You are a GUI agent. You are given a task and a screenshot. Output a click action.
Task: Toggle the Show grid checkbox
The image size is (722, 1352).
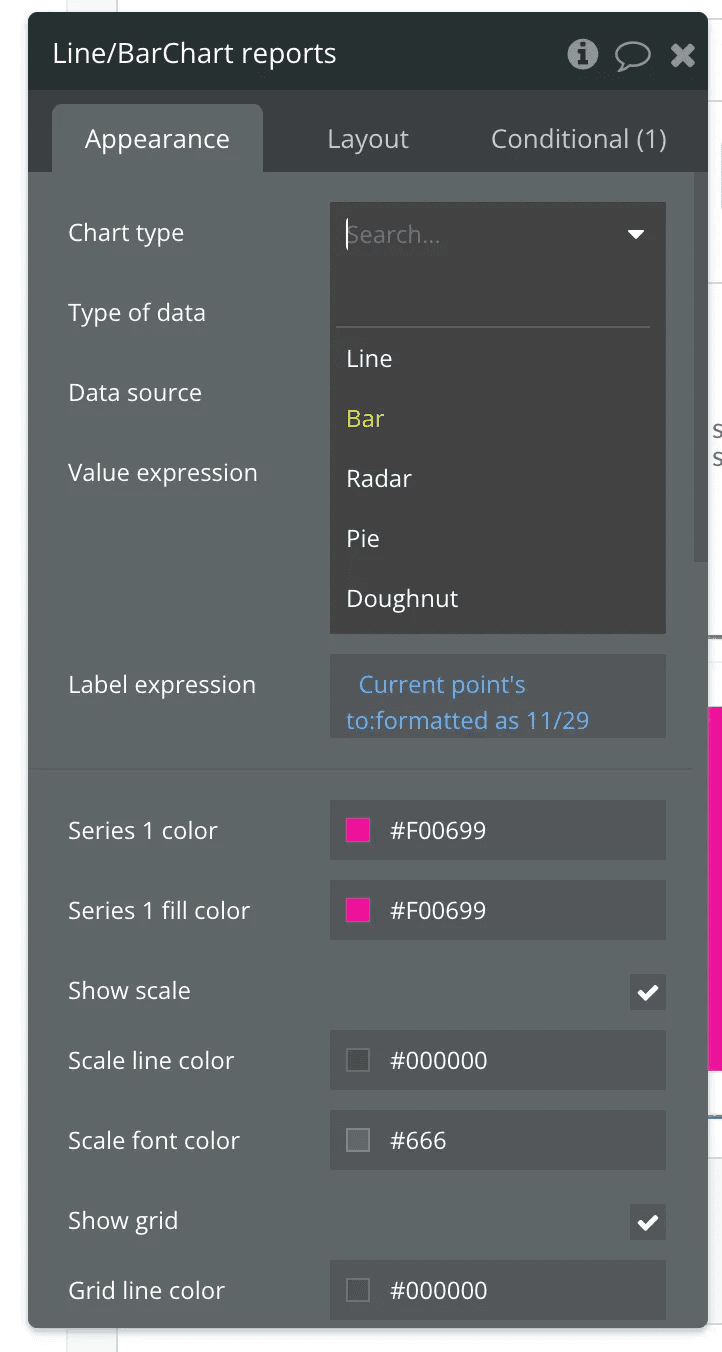(x=648, y=1222)
